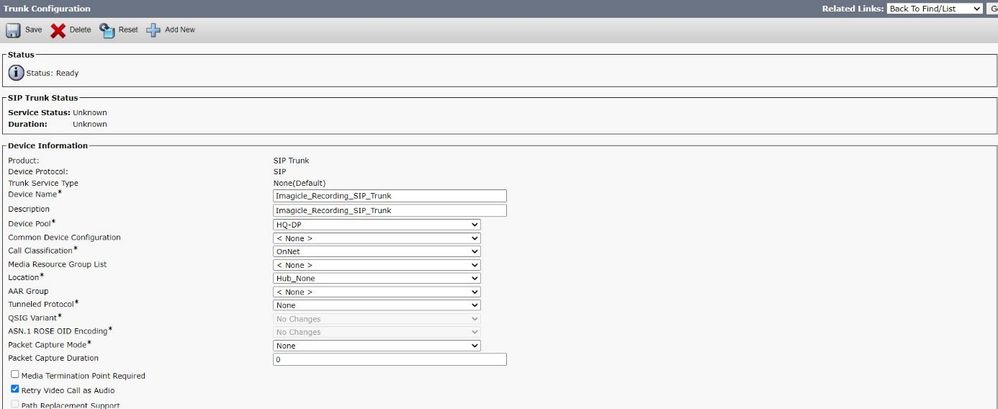Open the Common Device Configuration dropdown
Viewport: 998px width, 409px height.
click(377, 238)
